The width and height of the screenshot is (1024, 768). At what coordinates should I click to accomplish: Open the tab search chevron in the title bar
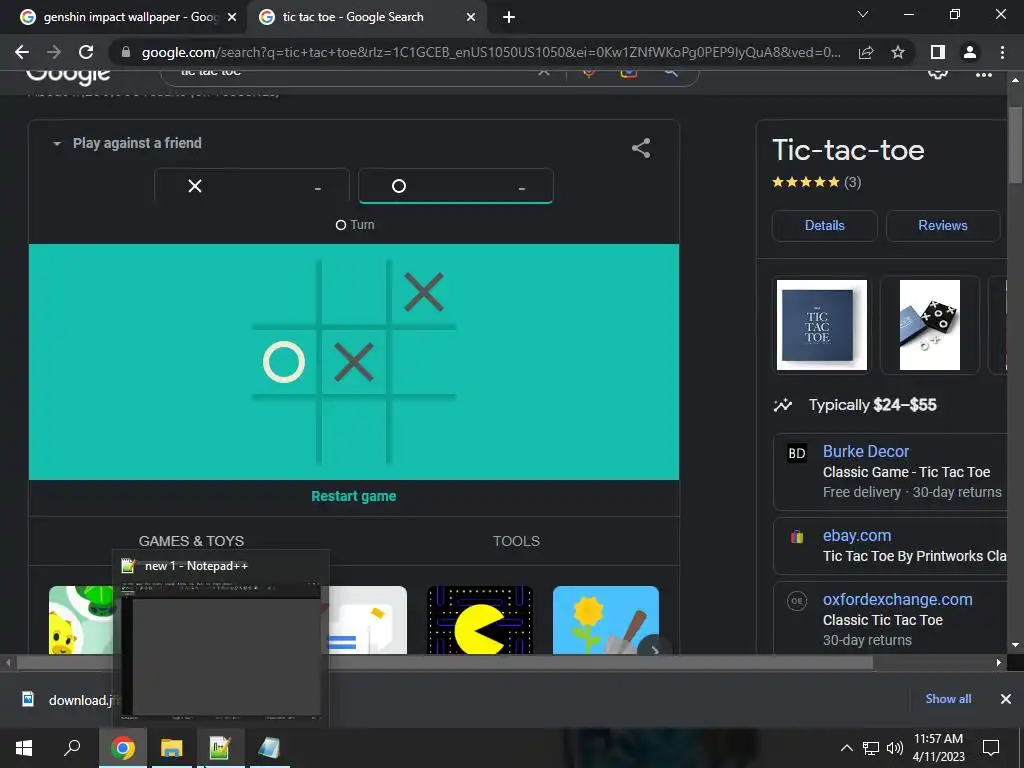863,14
